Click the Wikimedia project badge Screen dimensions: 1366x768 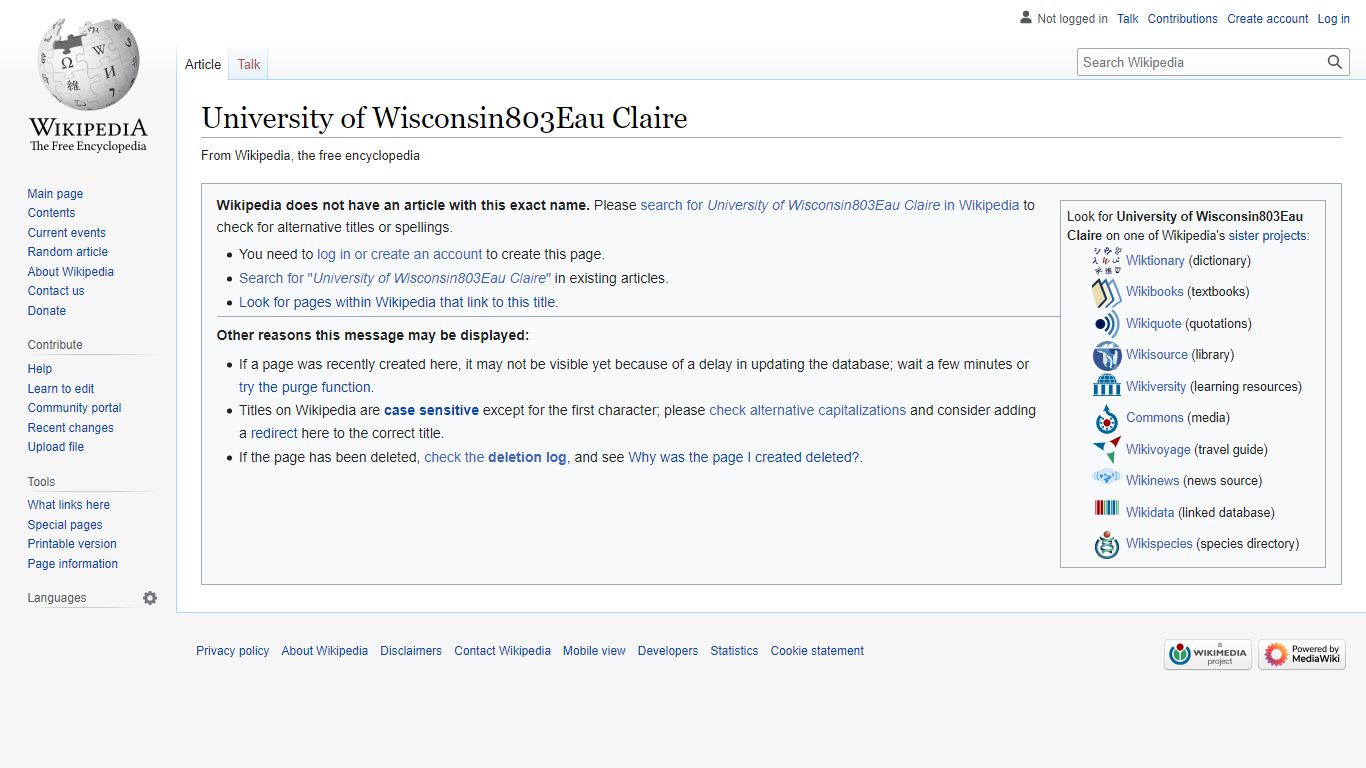tap(1208, 654)
